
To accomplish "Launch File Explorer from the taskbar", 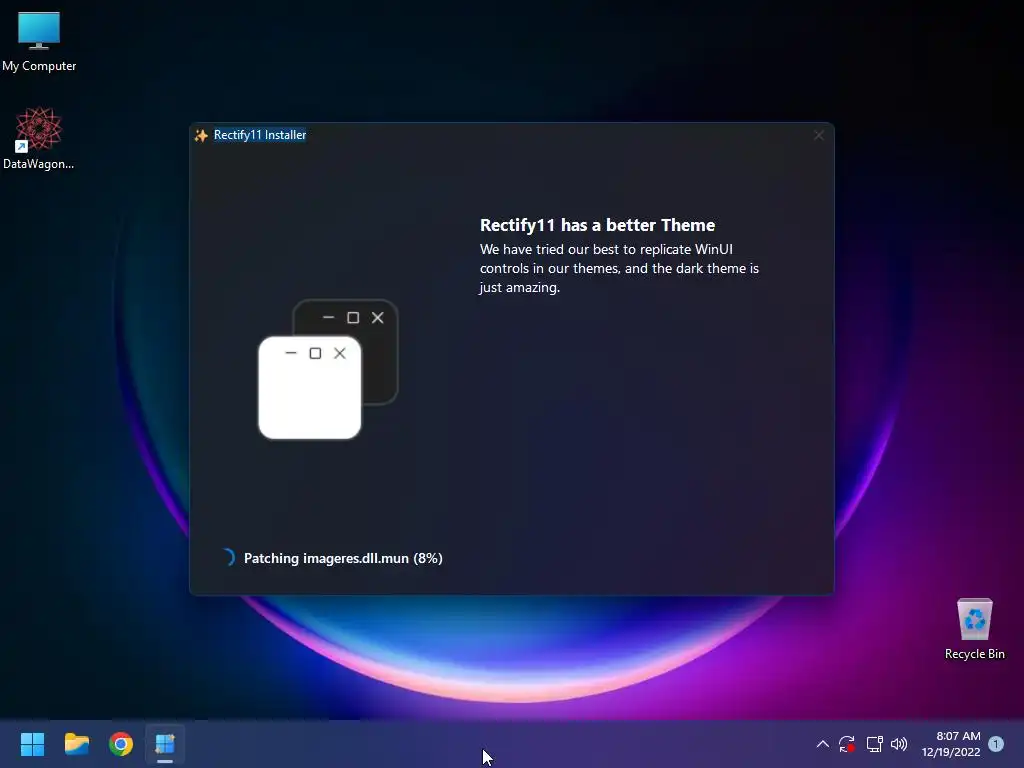I will click(x=76, y=744).
